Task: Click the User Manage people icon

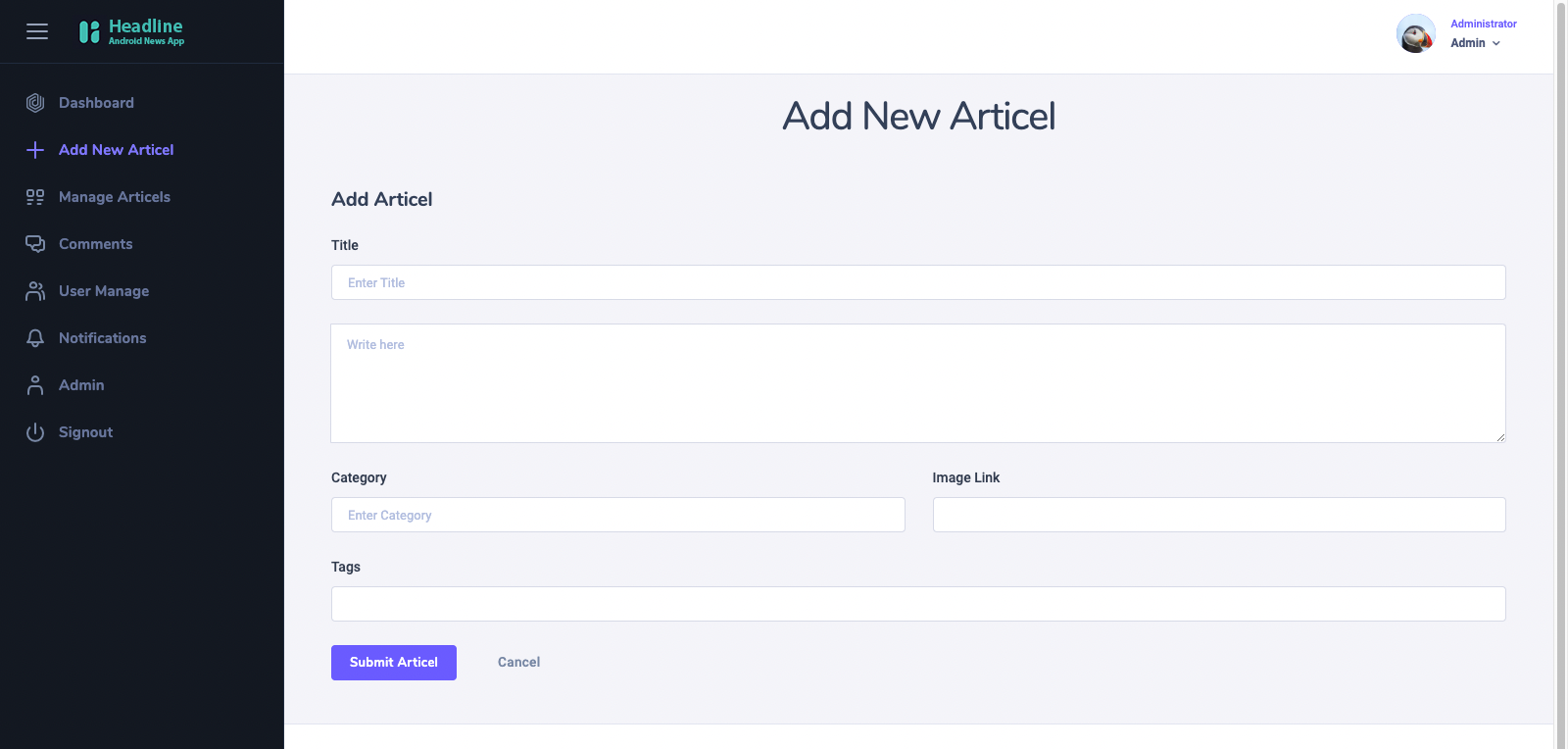Action: [35, 291]
